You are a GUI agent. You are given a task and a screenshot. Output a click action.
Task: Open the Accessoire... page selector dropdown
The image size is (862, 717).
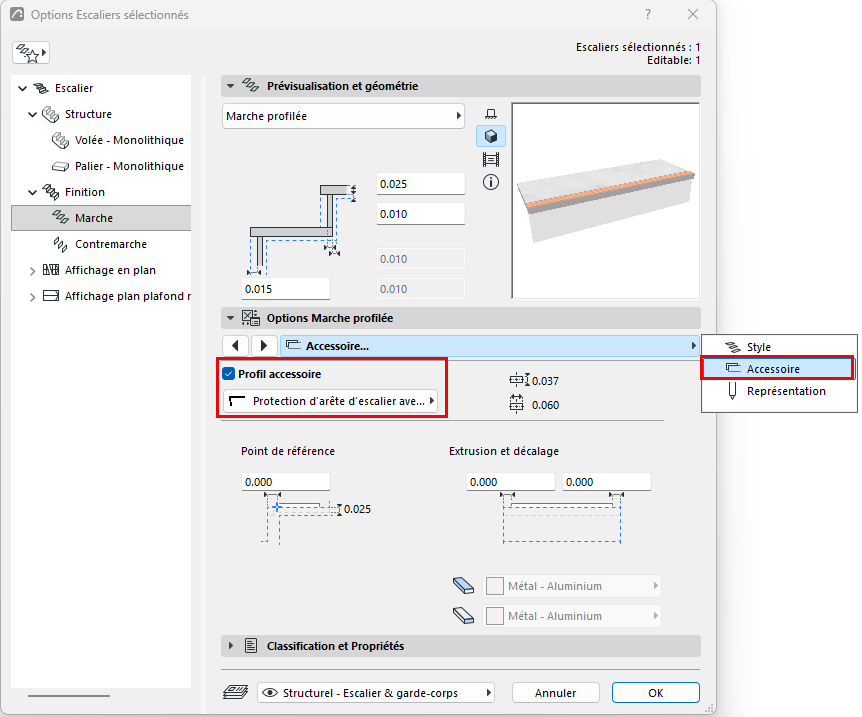point(489,345)
